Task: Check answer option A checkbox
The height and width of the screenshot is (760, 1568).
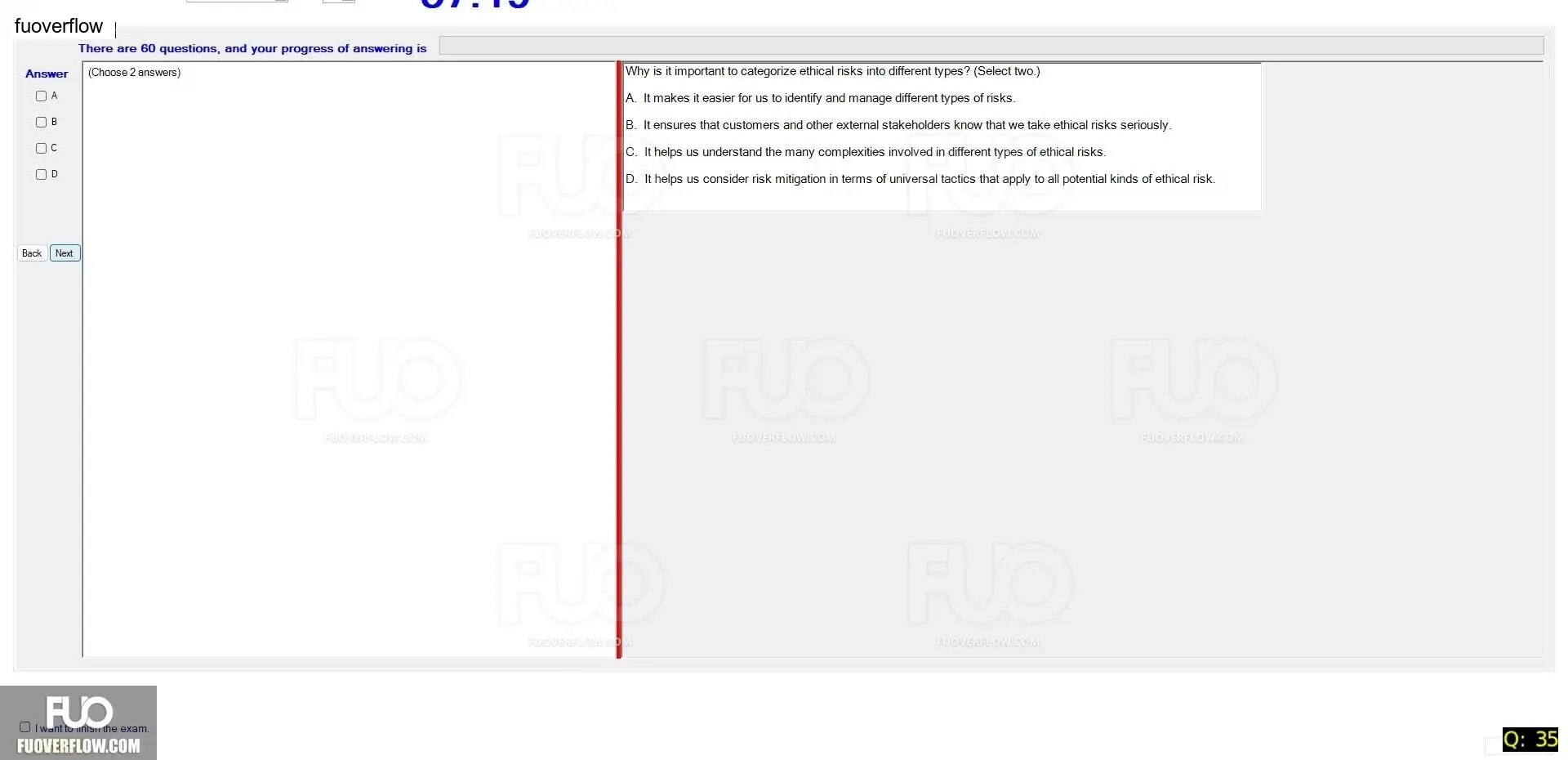Action: [x=41, y=96]
